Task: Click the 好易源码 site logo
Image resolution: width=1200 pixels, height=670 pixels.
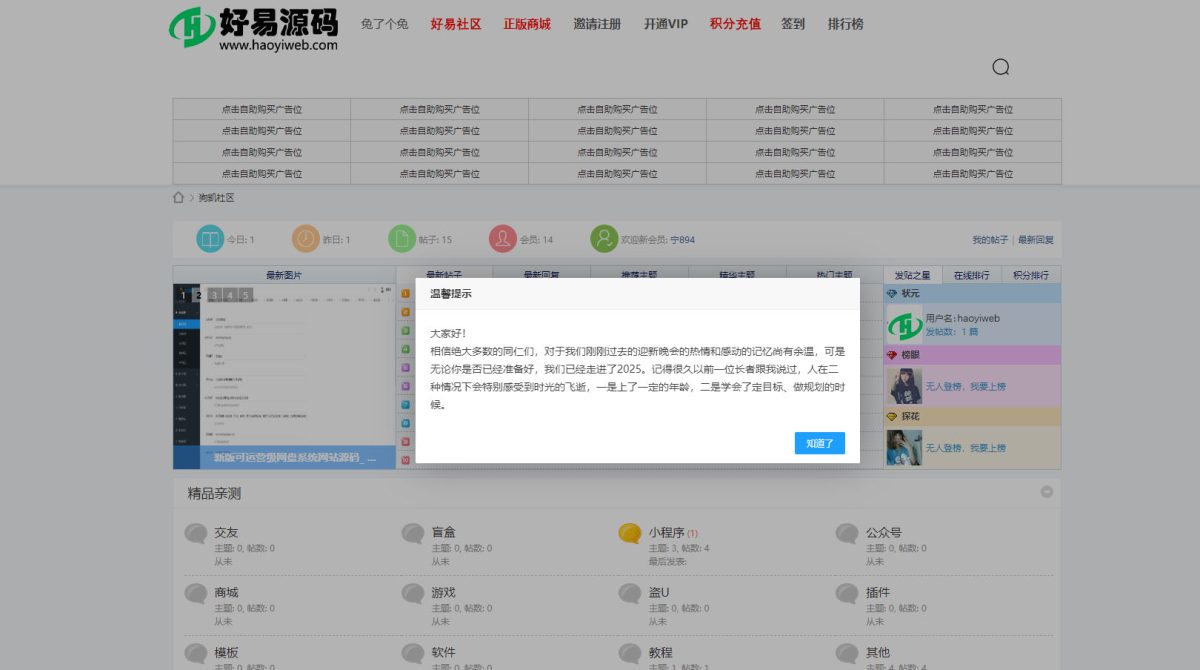Action: coord(254,28)
